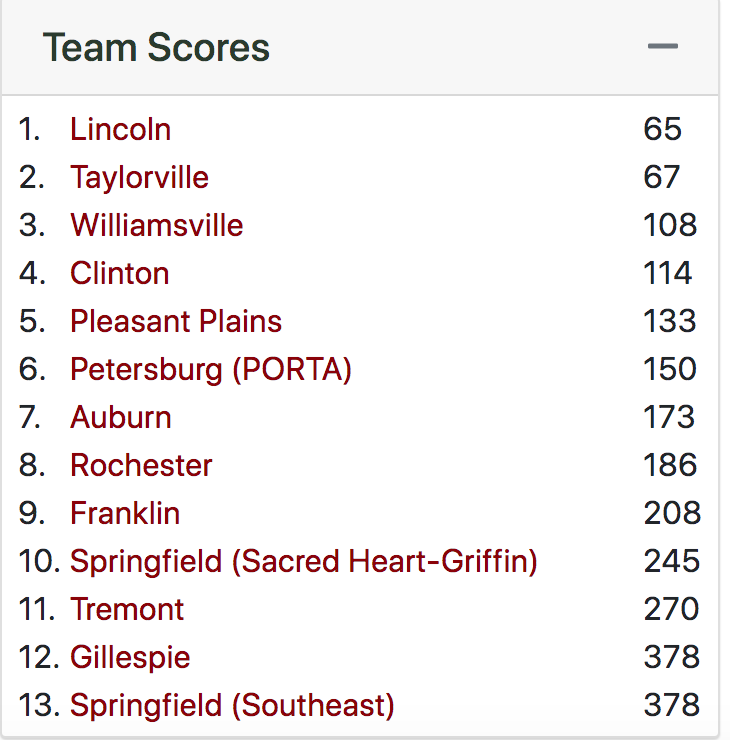Open the Taylorville team link
Screen dimensions: 730x740
pos(139,177)
